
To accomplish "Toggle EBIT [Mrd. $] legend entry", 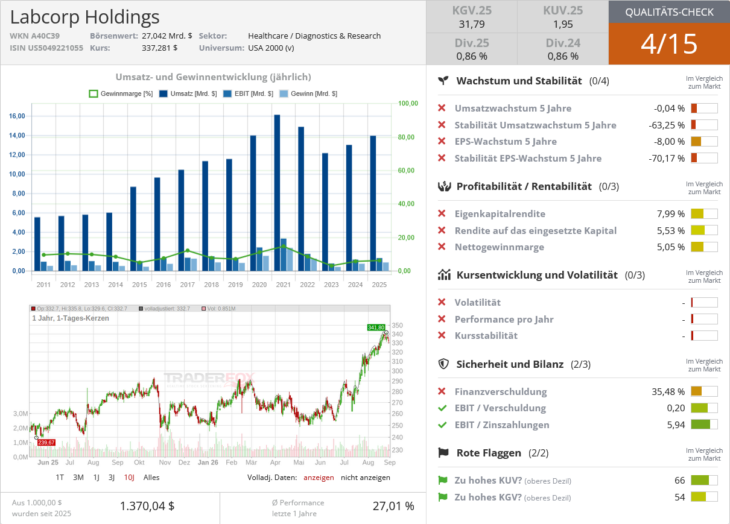I will tap(248, 94).
